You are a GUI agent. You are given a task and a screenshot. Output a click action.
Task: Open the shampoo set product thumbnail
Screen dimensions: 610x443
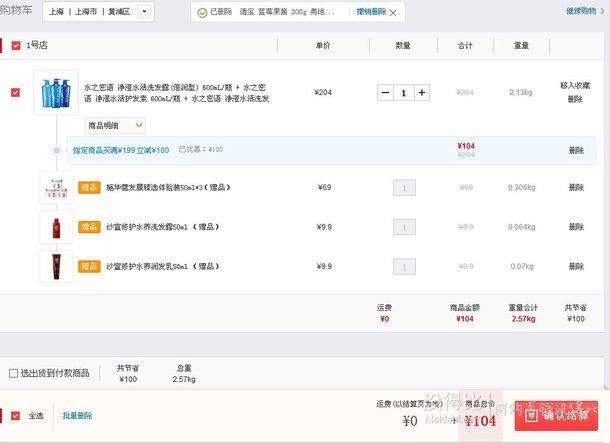click(x=56, y=93)
